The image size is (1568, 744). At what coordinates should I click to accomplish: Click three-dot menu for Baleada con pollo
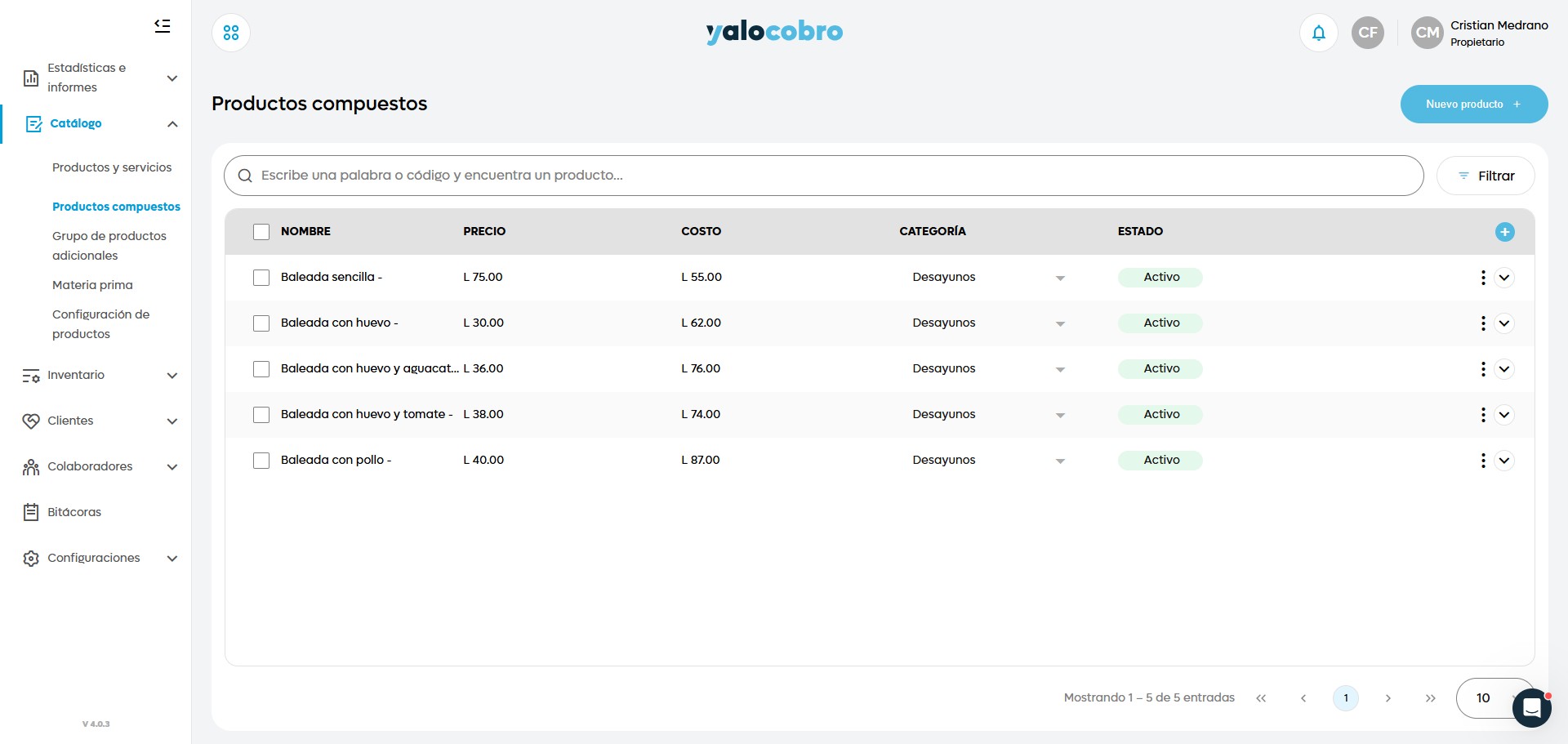coord(1483,461)
